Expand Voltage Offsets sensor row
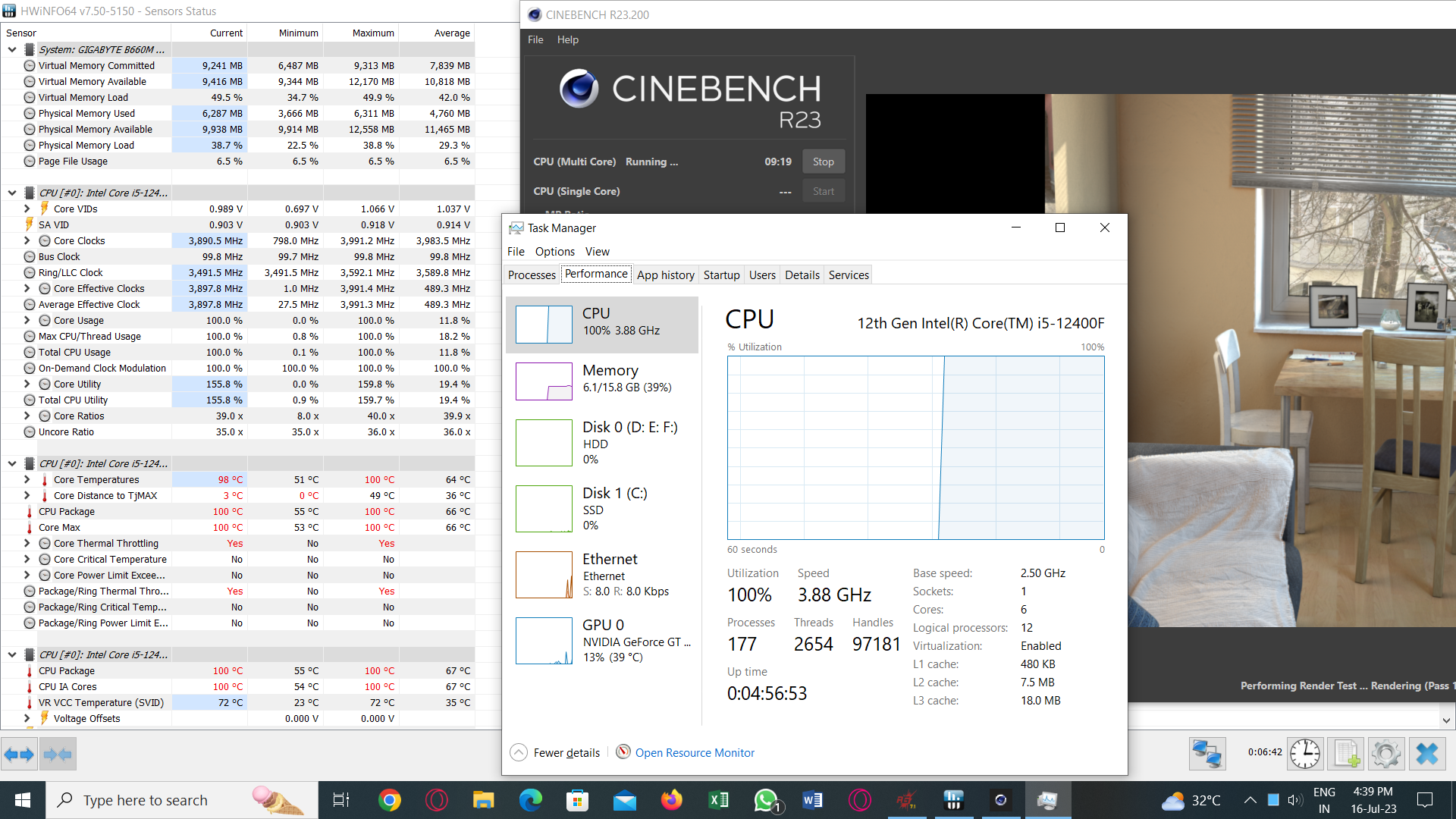This screenshot has height=819, width=1456. tap(27, 718)
